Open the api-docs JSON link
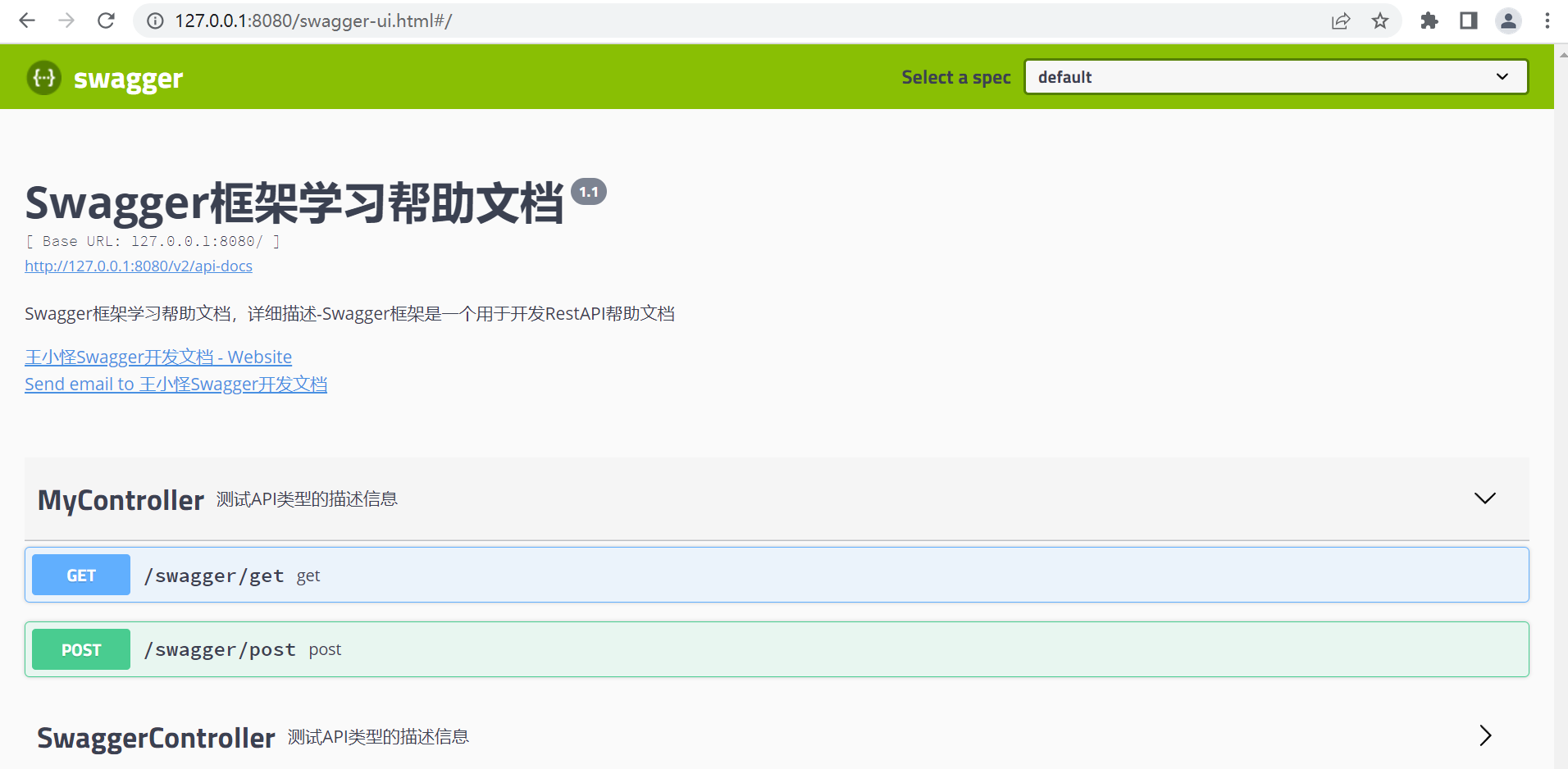 point(138,266)
